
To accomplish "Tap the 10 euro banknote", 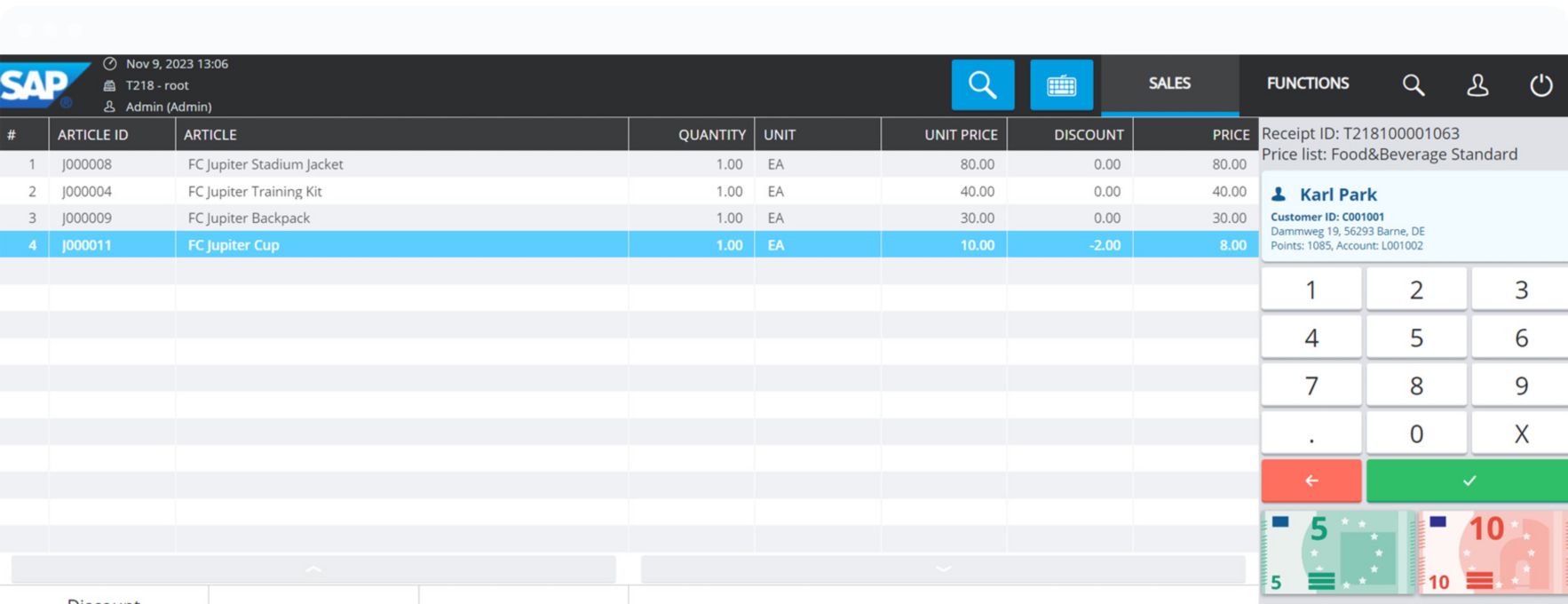I will (1492, 552).
